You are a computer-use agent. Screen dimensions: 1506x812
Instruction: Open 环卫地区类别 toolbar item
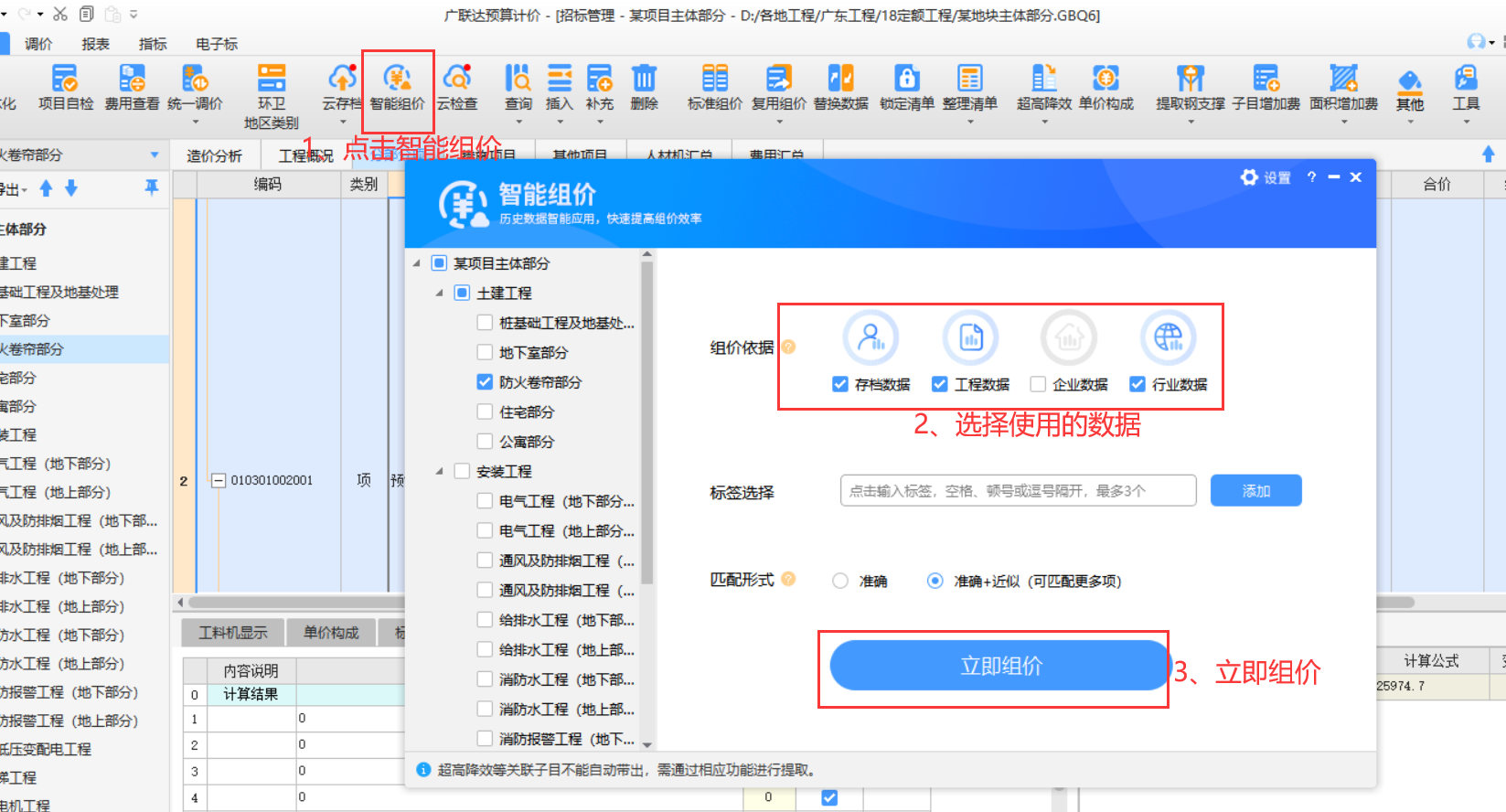271,96
